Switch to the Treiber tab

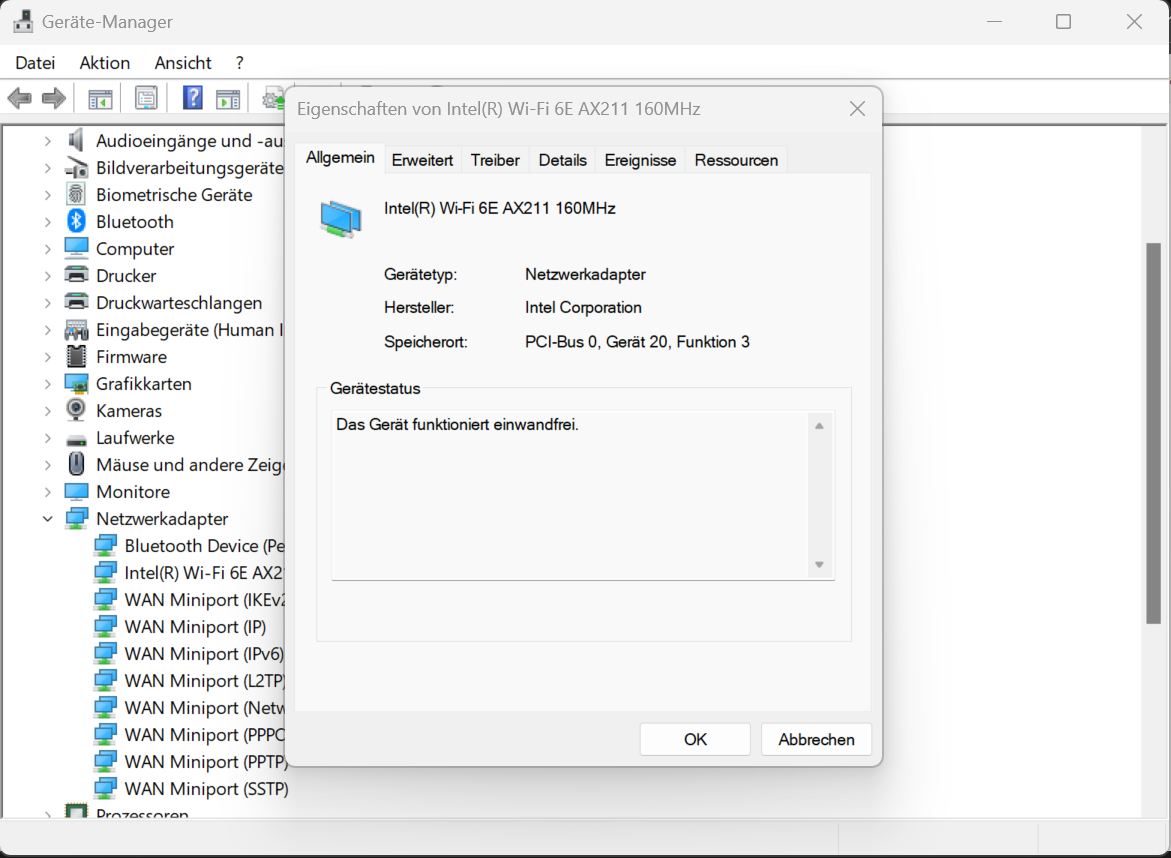(494, 160)
